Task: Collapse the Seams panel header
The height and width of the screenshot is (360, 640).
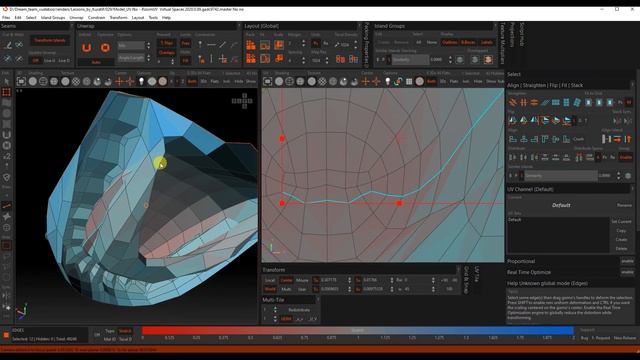Action: tap(72, 26)
